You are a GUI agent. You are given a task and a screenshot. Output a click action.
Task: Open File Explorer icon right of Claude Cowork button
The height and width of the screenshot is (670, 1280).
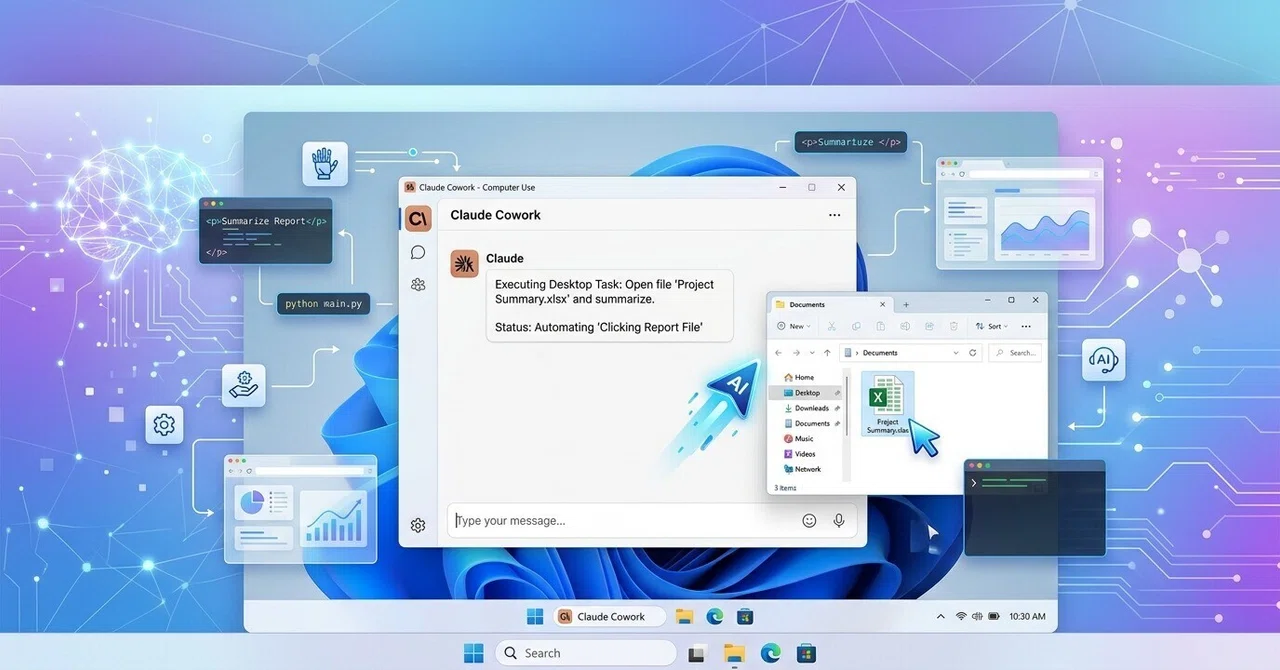pos(684,616)
